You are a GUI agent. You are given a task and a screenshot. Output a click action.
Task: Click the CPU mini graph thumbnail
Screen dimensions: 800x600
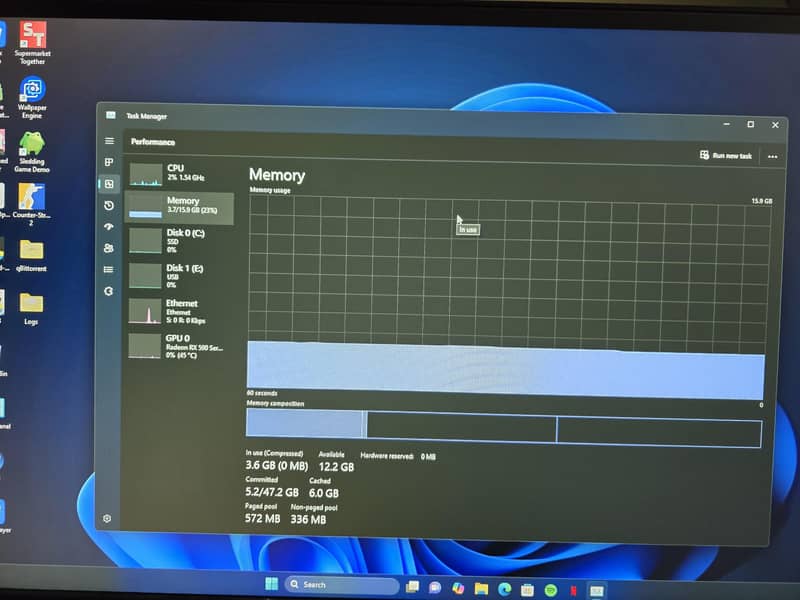pos(146,174)
